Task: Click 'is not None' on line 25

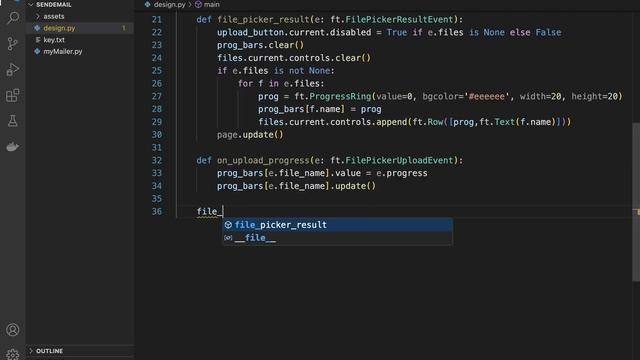Action: pyautogui.click(x=302, y=71)
